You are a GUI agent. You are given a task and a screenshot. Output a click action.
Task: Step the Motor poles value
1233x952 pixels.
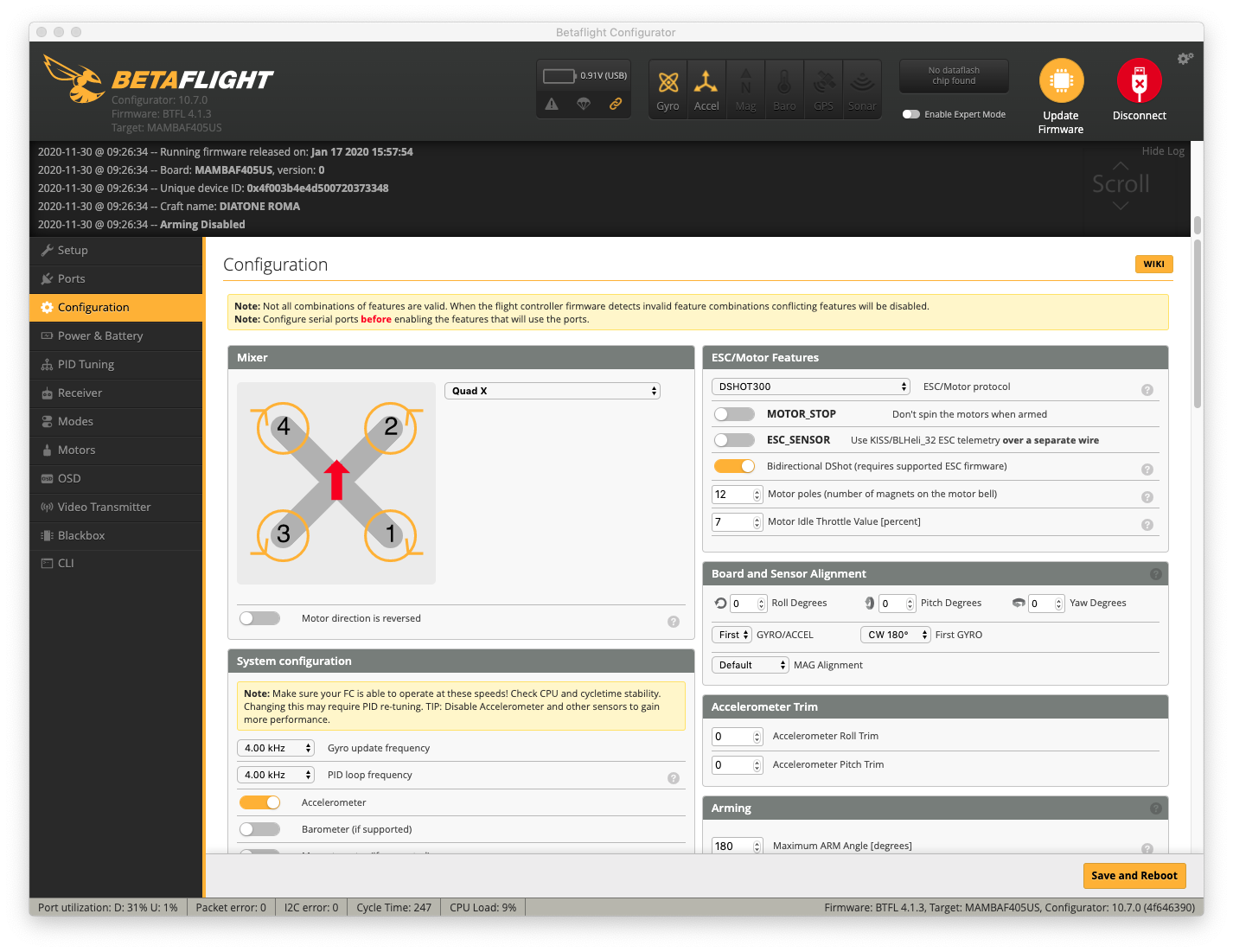[x=757, y=495]
